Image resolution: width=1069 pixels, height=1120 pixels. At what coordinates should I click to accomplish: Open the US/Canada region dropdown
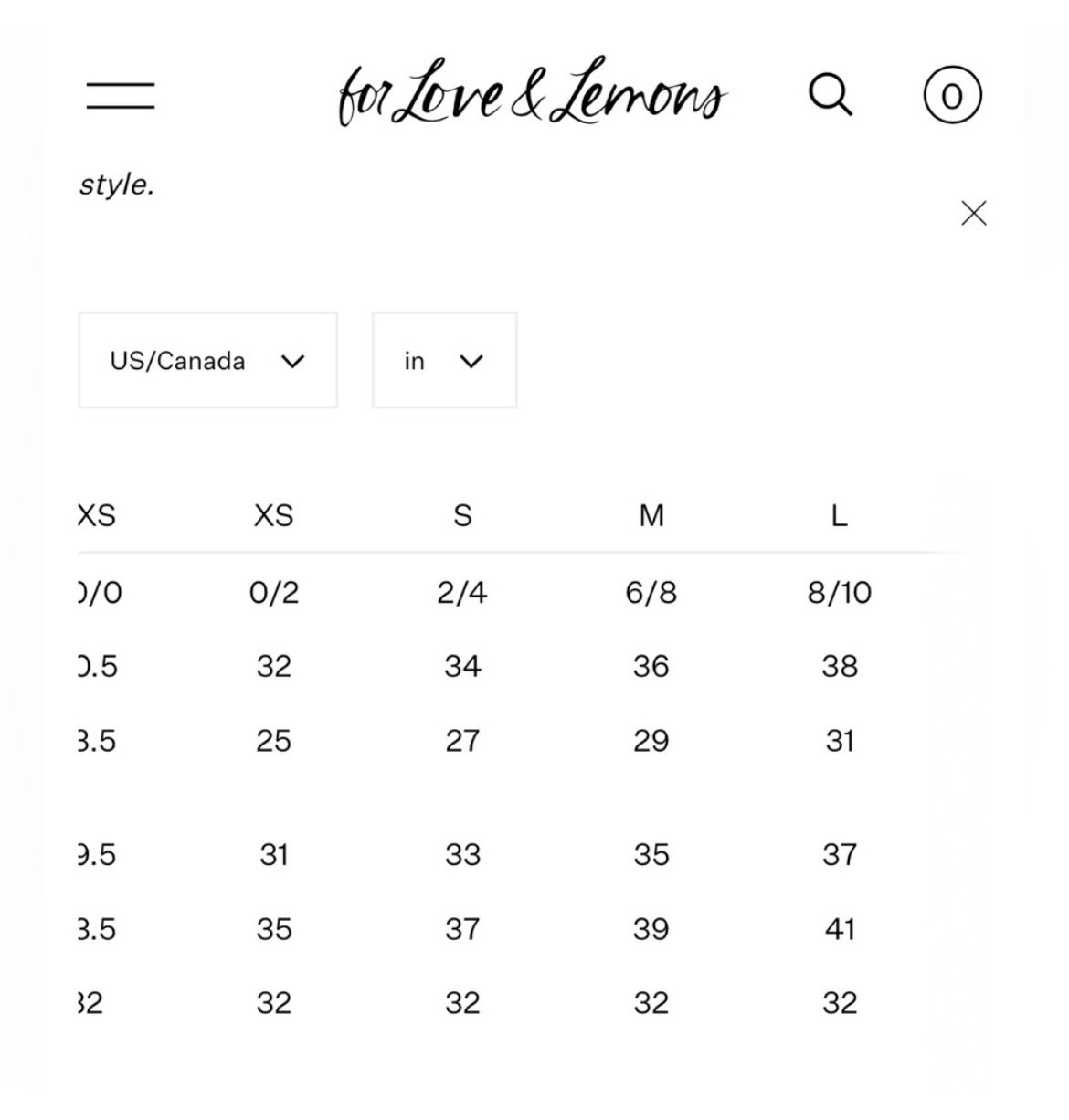tap(208, 360)
